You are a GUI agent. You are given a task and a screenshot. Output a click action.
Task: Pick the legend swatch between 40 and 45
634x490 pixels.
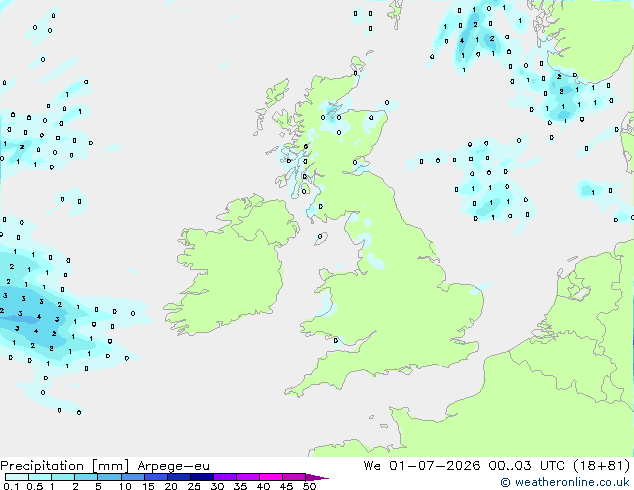point(271,477)
